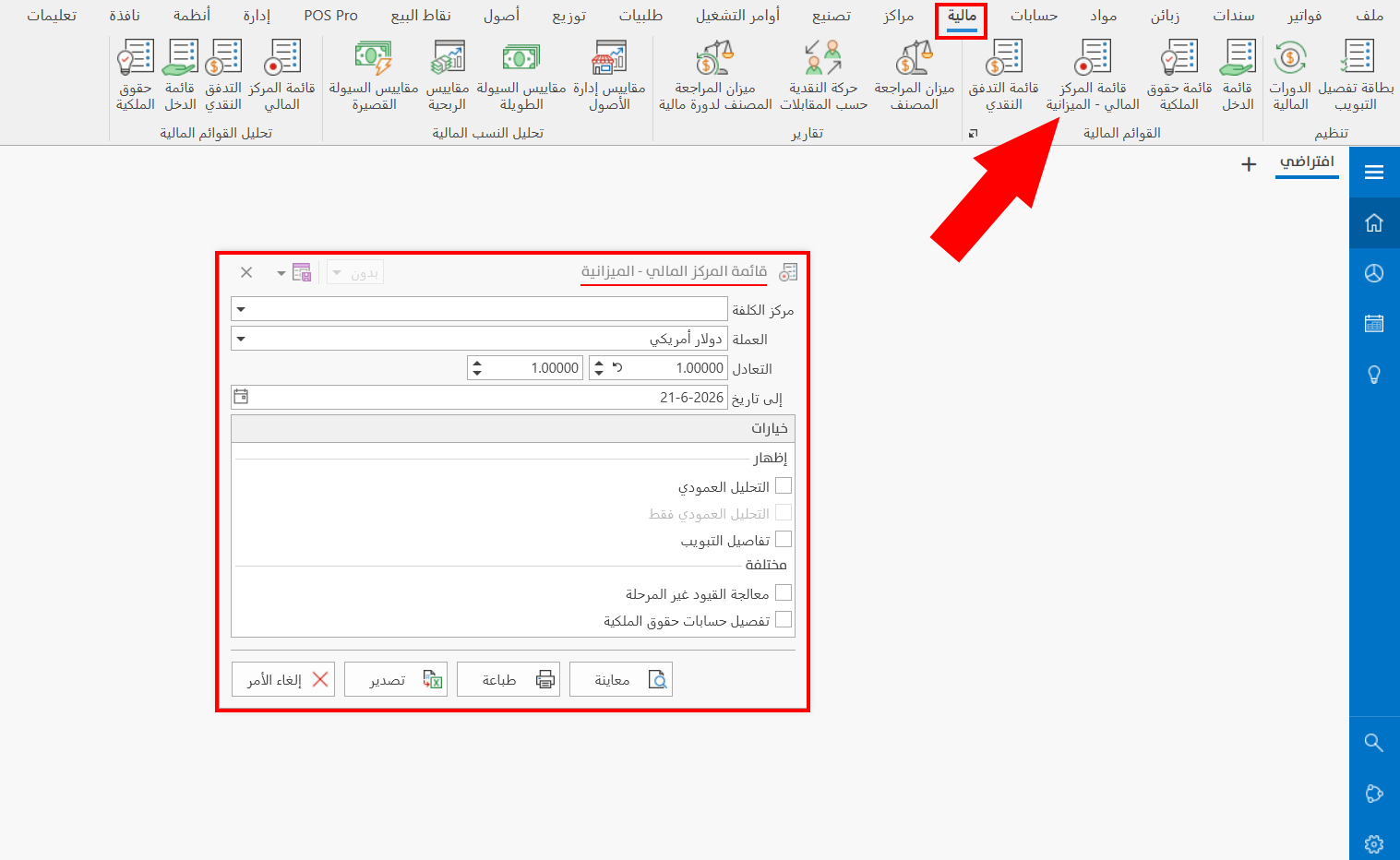Click تصدير export button
Viewport: 1400px width, 860px height.
[x=396, y=679]
